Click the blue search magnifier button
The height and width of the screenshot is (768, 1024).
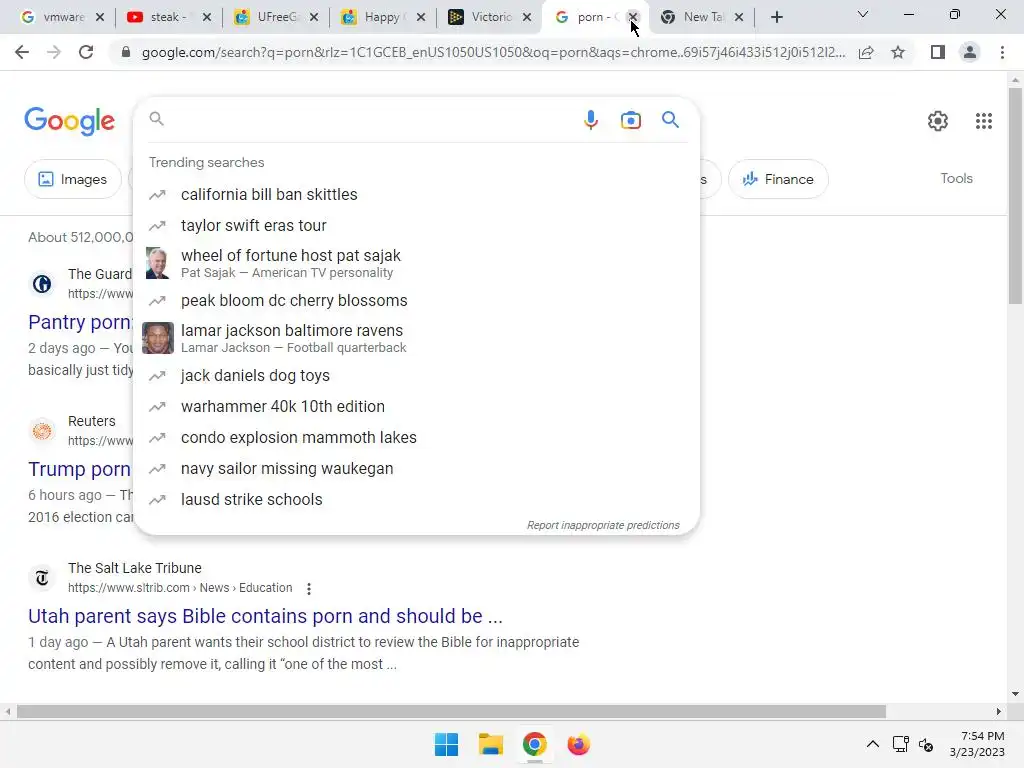point(670,120)
